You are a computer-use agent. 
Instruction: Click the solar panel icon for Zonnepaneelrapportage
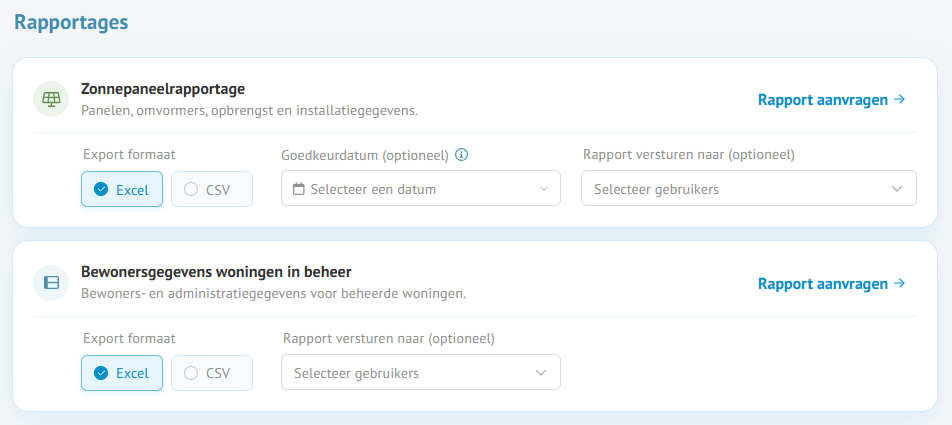click(51, 99)
